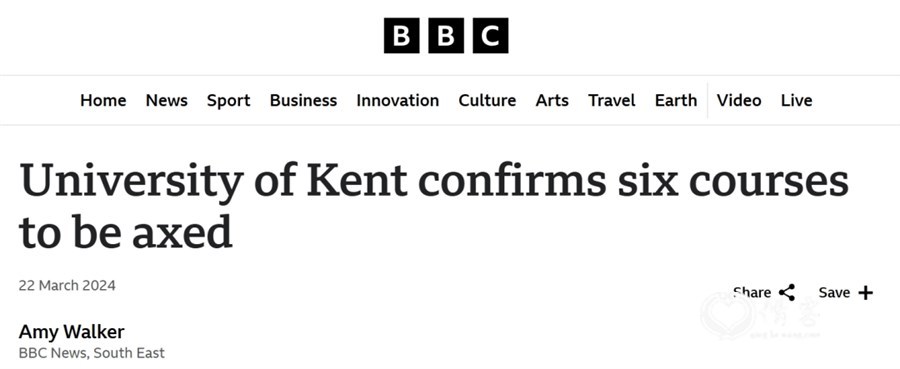Open the Earth section
This screenshot has height=369, width=900.
676,100
